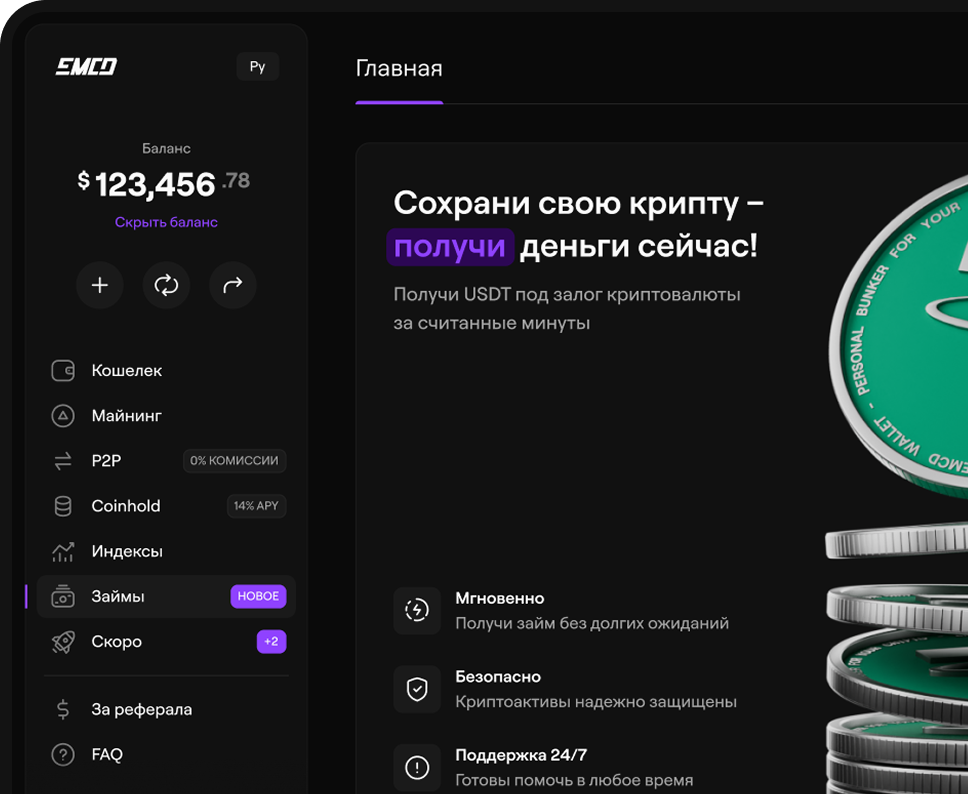
Task: Click the rocket icon beside Скоро
Action: point(63,641)
